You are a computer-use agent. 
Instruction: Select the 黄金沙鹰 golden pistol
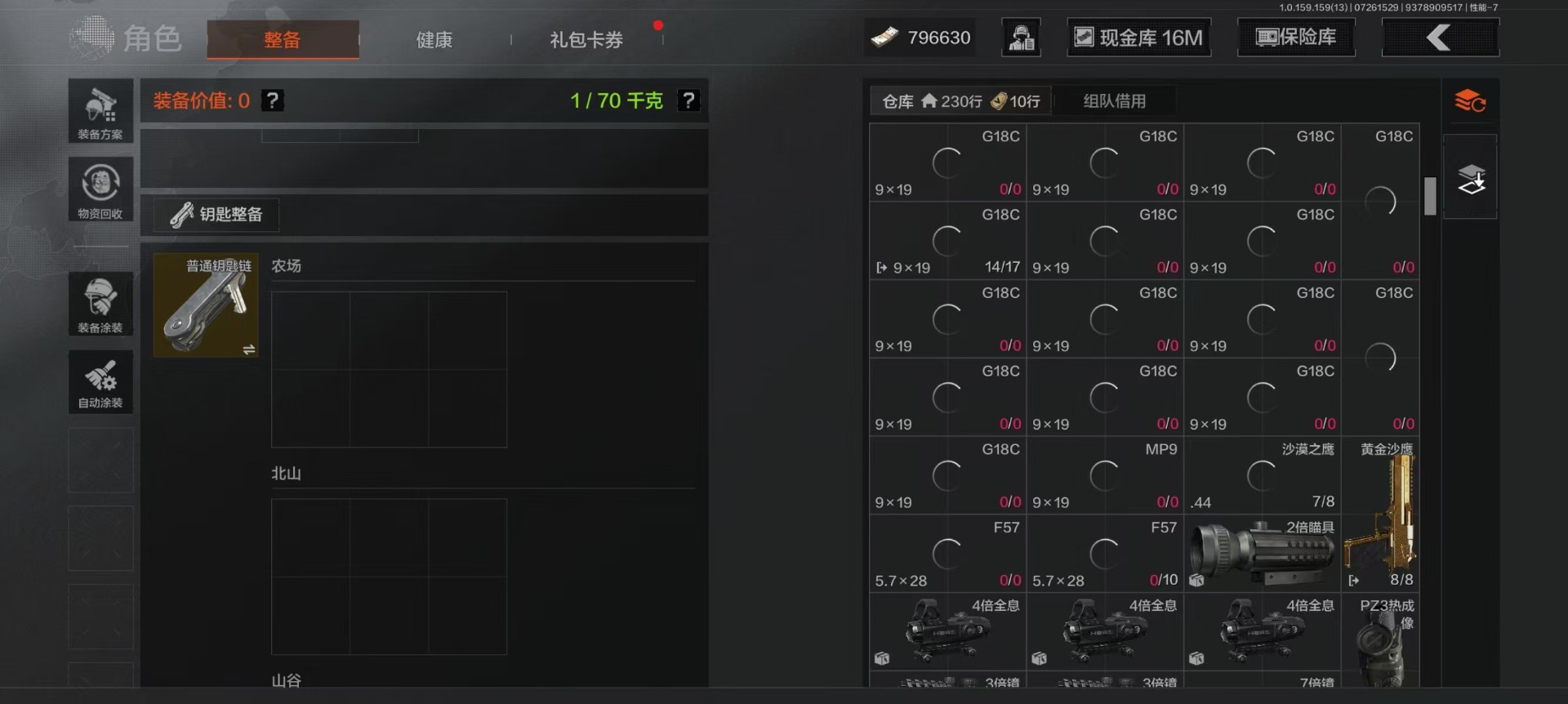[x=1380, y=514]
